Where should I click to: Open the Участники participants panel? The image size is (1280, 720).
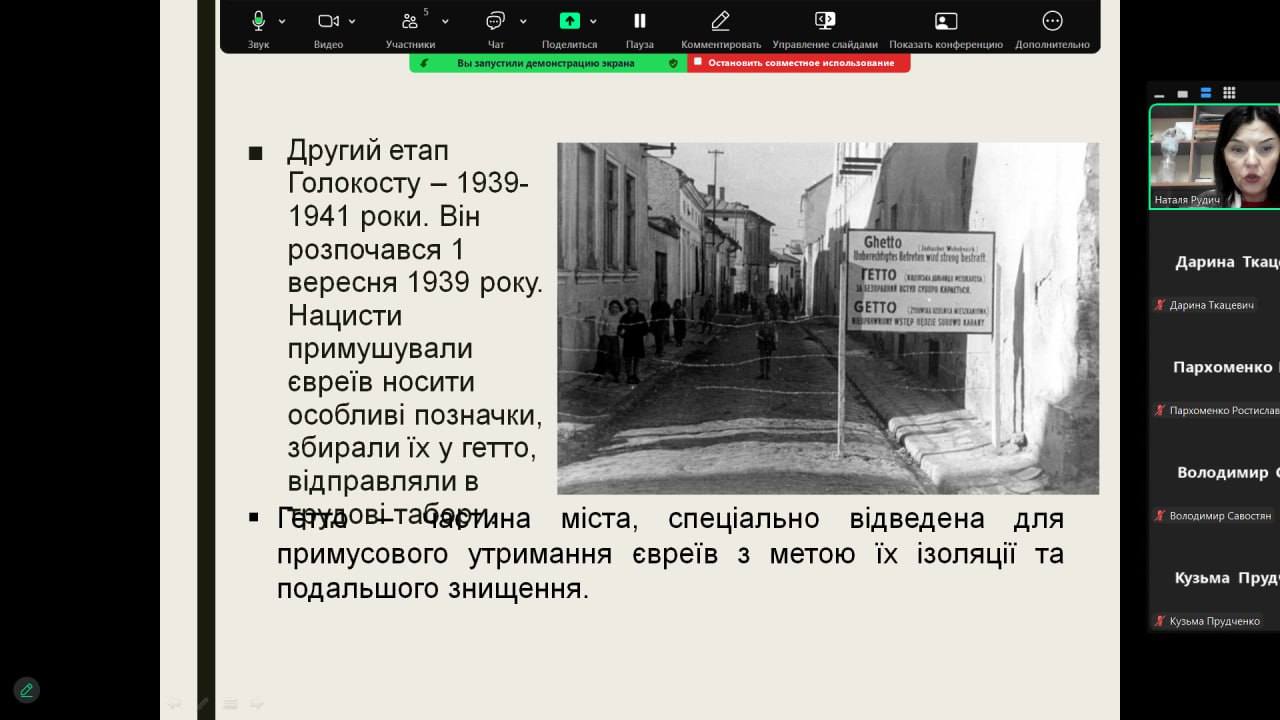pyautogui.click(x=410, y=21)
